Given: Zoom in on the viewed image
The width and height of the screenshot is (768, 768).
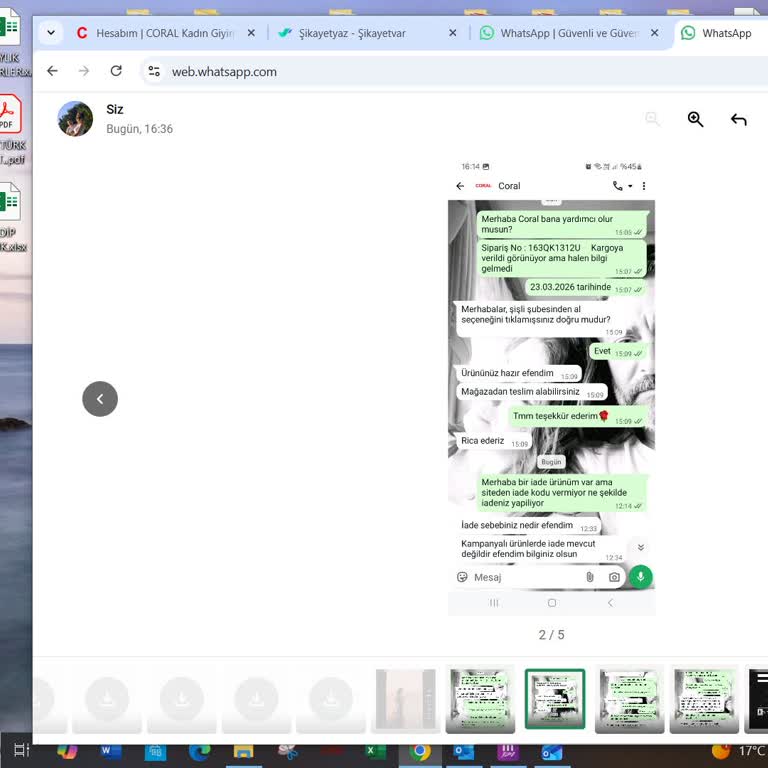Looking at the screenshot, I should coord(695,119).
